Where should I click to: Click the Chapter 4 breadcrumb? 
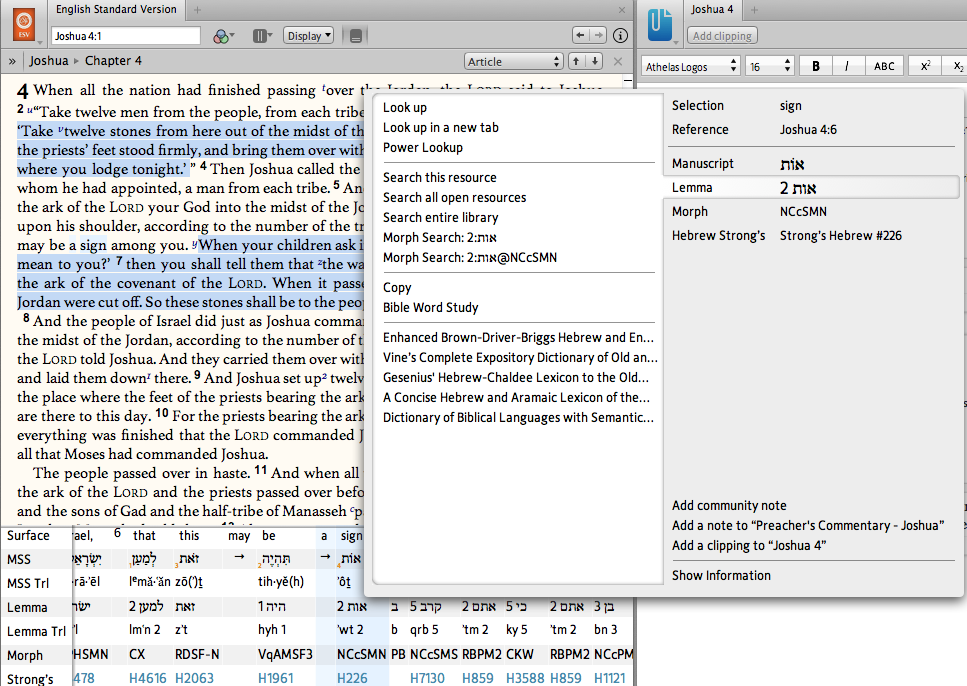click(113, 60)
